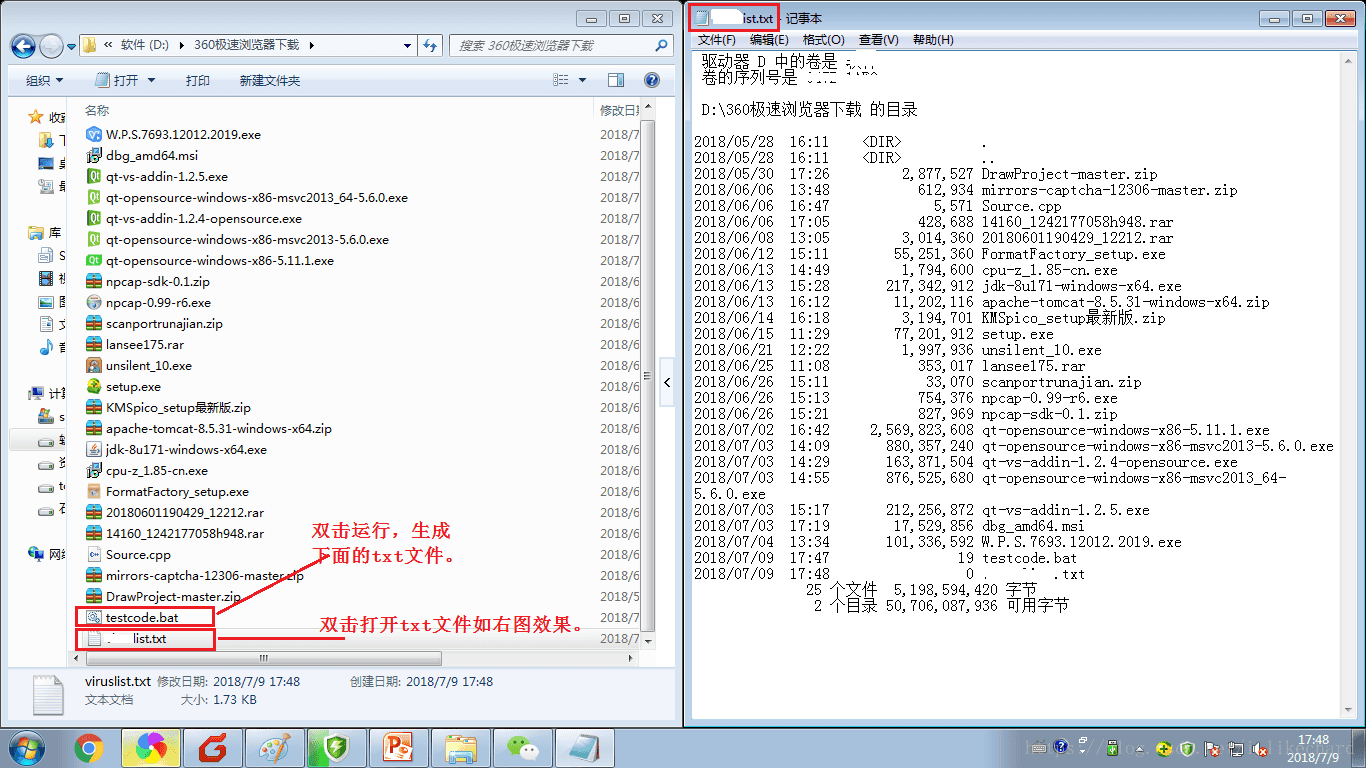Image resolution: width=1366 pixels, height=768 pixels.
Task: Select W.P.S.7693.12012.2019.exe file icon
Action: coord(95,134)
